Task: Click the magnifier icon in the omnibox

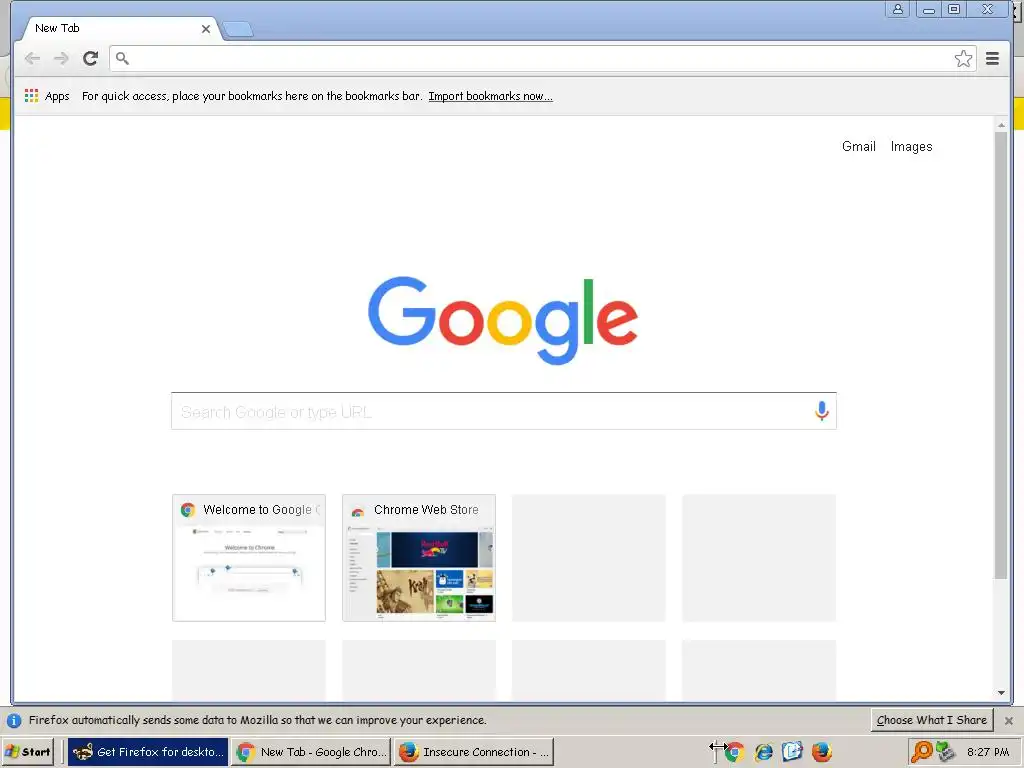Action: [x=122, y=59]
